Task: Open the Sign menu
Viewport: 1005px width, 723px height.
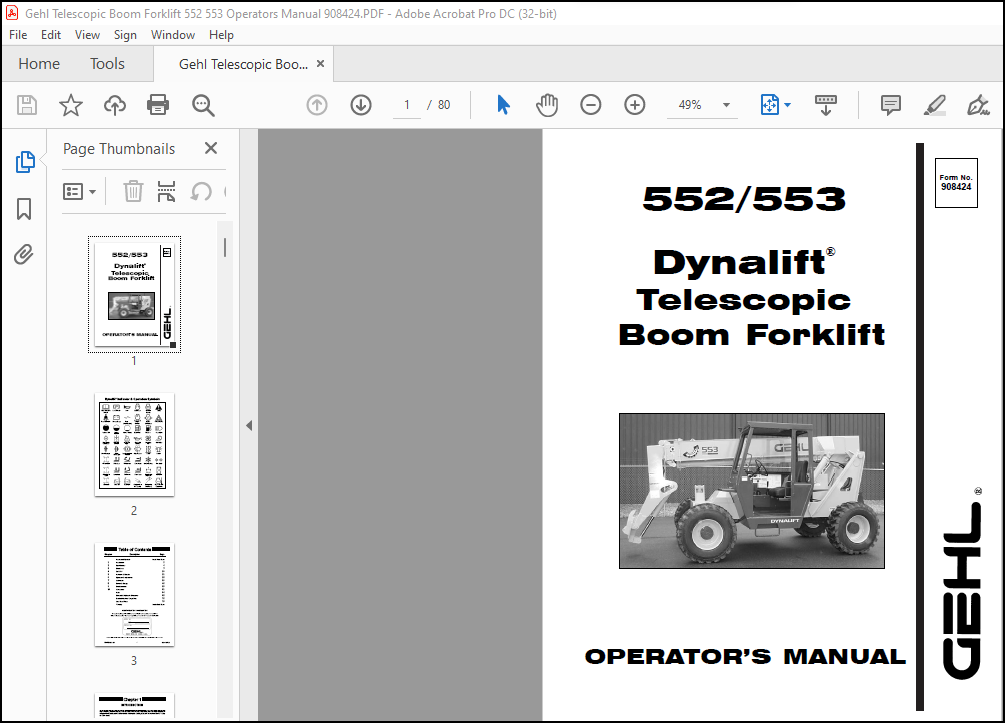Action: tap(125, 35)
